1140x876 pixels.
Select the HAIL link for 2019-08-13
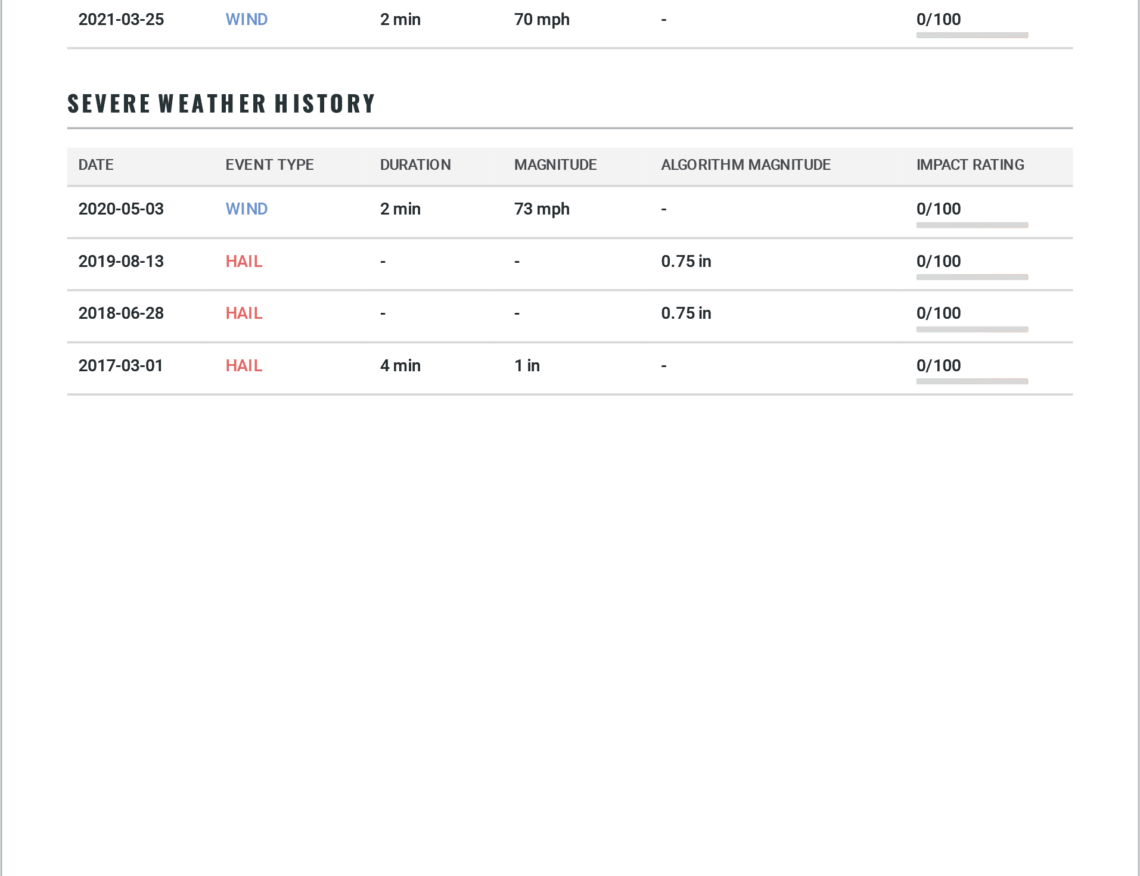pos(243,261)
